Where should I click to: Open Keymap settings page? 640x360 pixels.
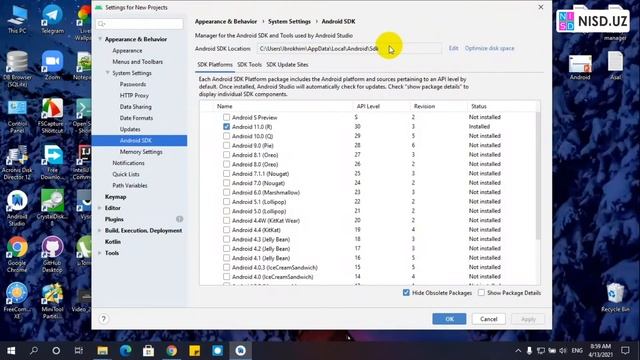click(116, 197)
